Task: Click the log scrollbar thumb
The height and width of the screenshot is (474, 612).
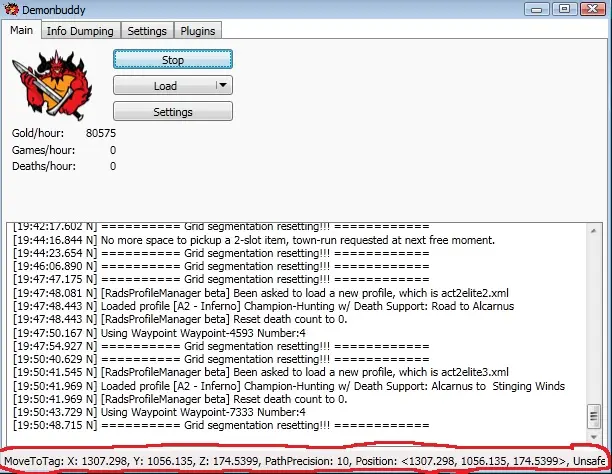Action: 596,415
